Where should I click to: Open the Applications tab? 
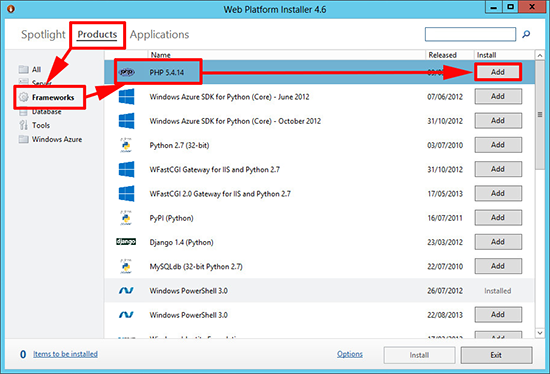tap(159, 34)
